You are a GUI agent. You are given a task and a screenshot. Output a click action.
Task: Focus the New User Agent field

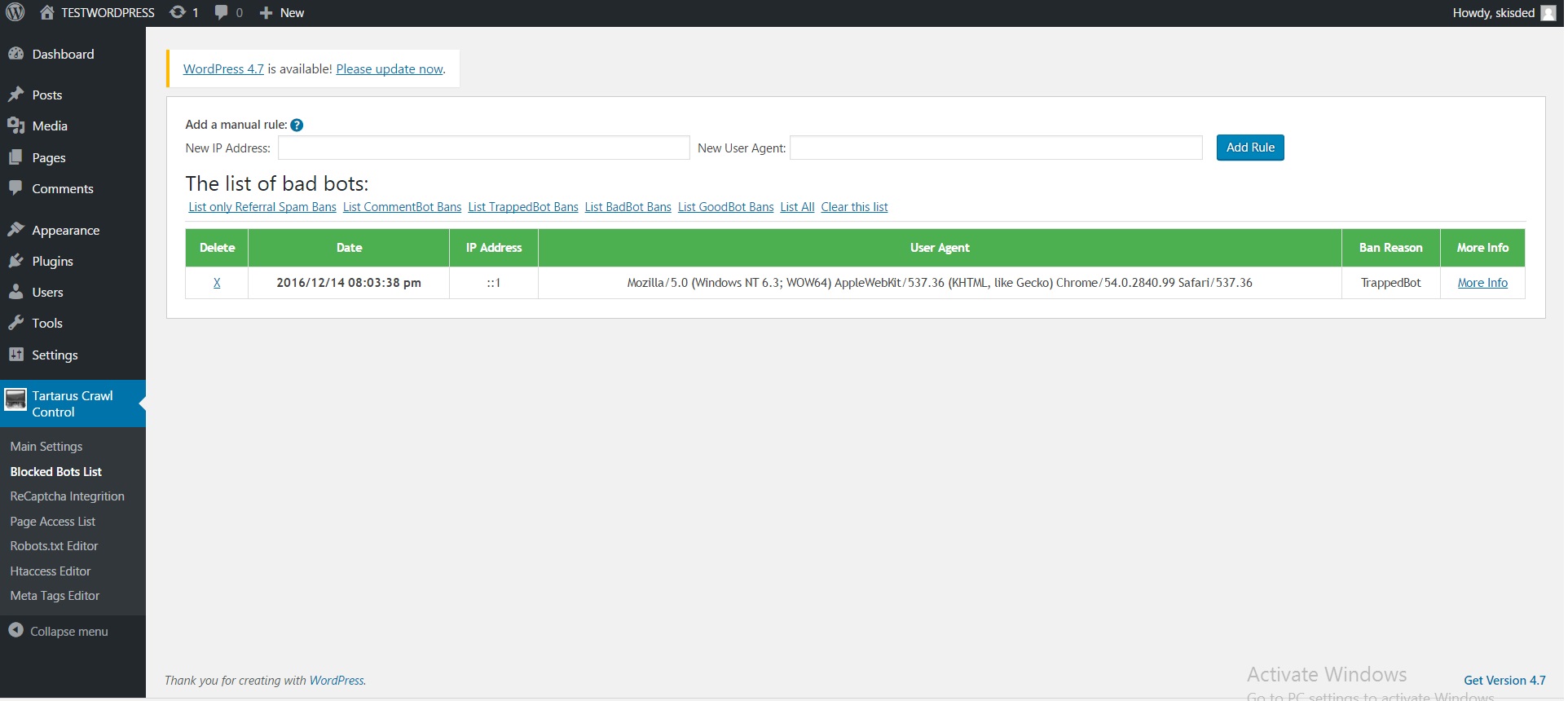[996, 148]
